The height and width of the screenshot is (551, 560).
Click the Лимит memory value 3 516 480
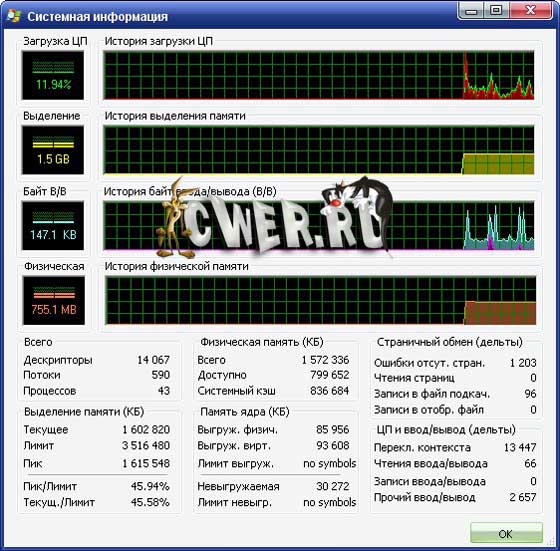pyautogui.click(x=146, y=446)
